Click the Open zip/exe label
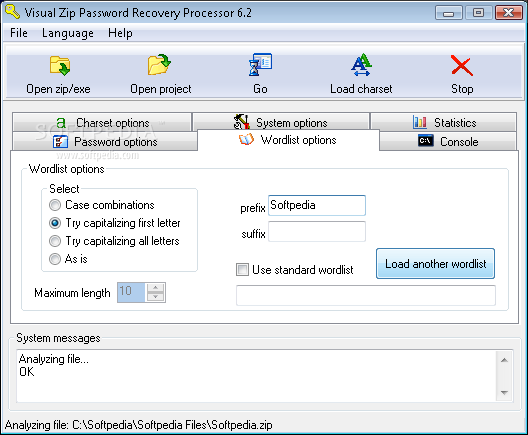Viewport: 528px width, 435px height. tap(58, 89)
